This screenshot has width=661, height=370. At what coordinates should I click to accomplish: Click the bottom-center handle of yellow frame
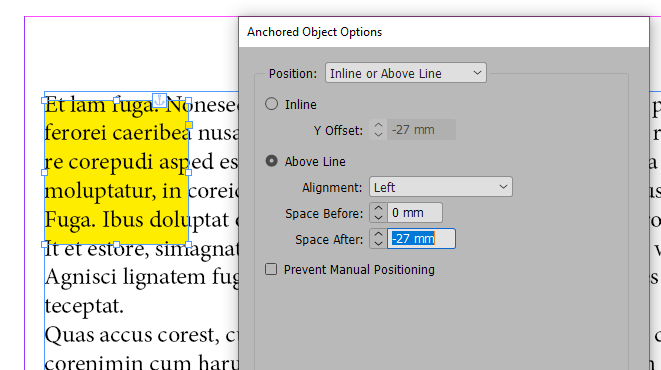click(x=116, y=244)
